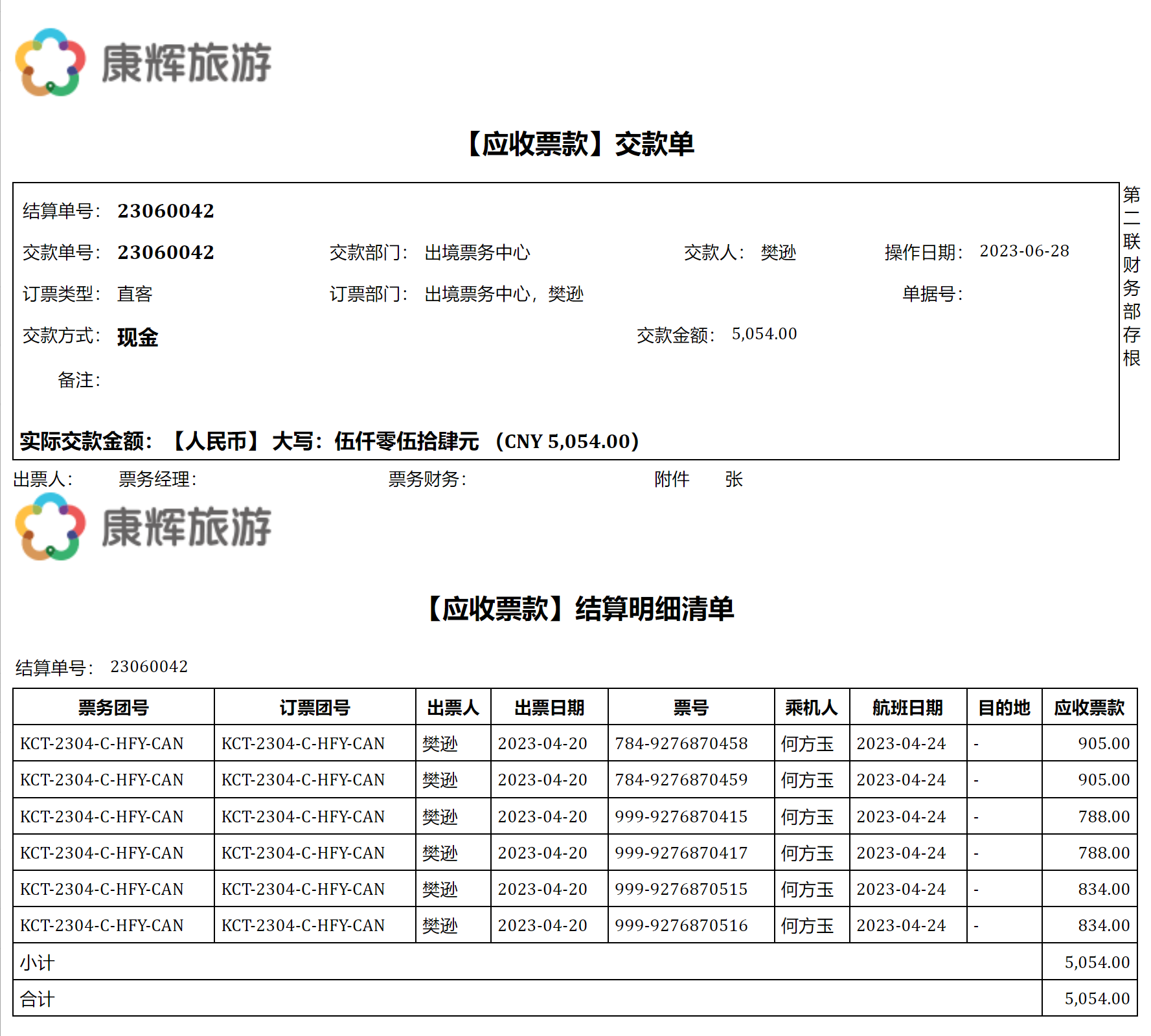Screen dimensions: 1151x1036
Task: Click the 交款部门 value 出境票务中心
Action: (477, 253)
